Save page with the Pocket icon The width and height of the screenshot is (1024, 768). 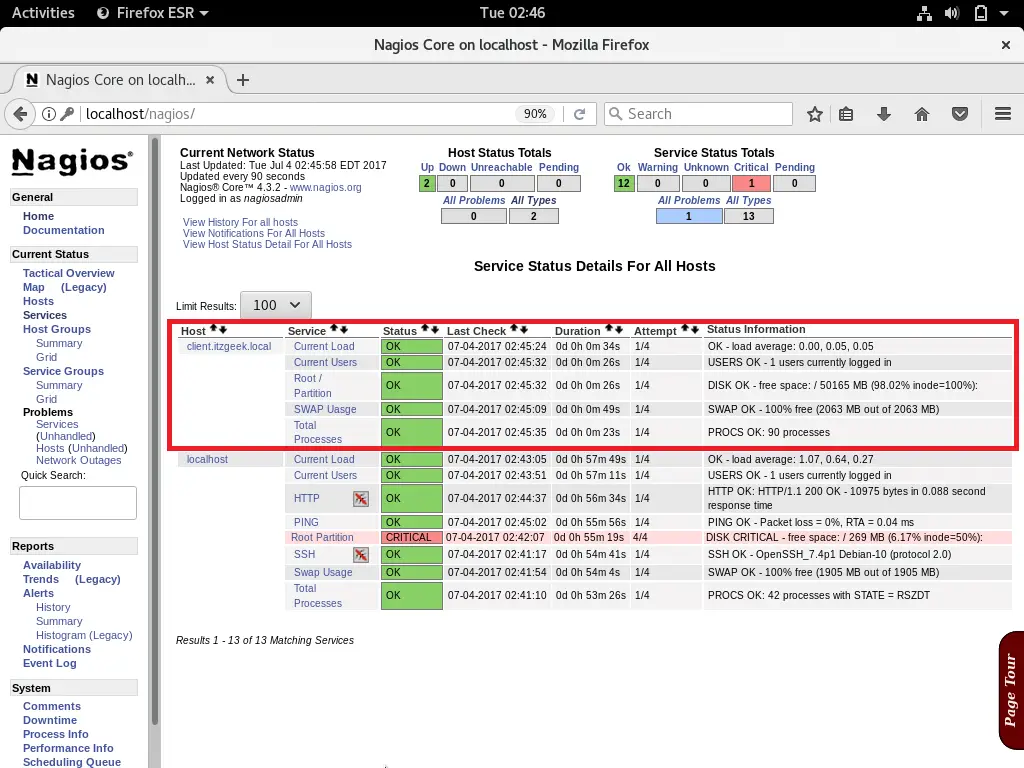959,114
